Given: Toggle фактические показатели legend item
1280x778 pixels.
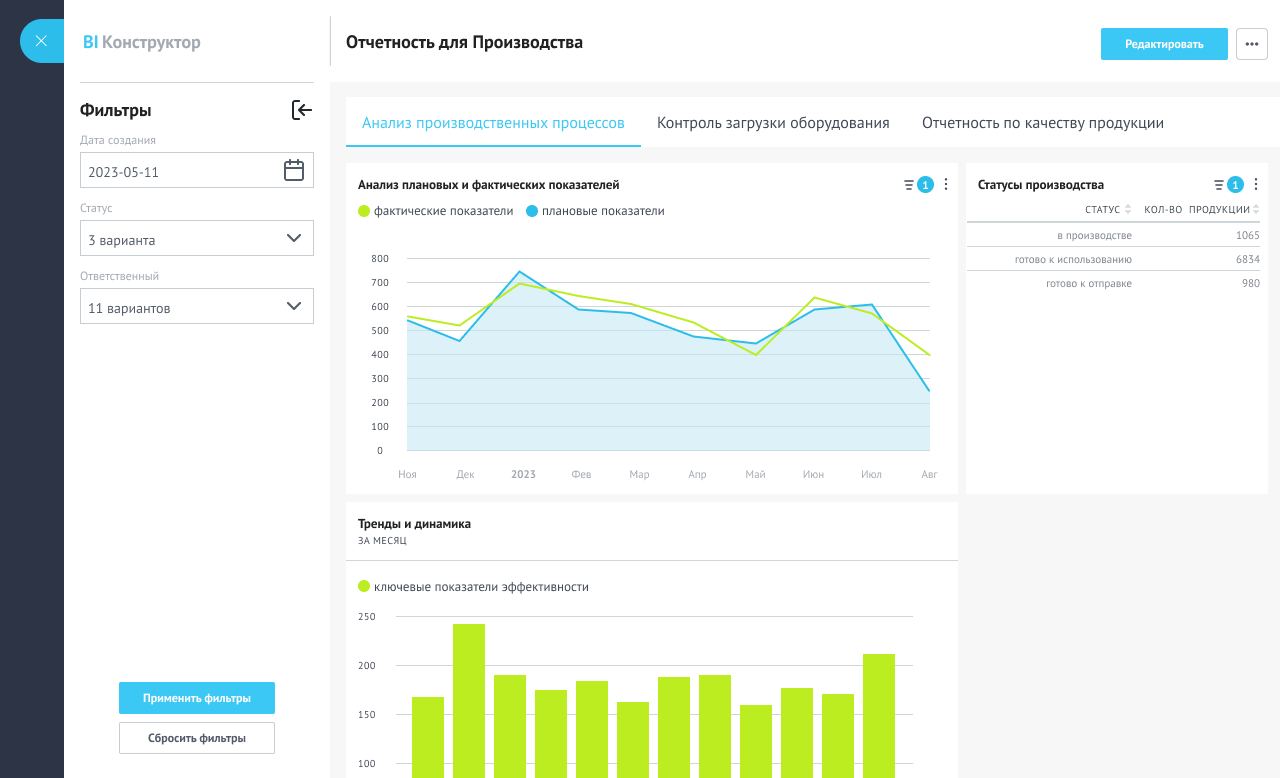Looking at the screenshot, I should pos(436,211).
